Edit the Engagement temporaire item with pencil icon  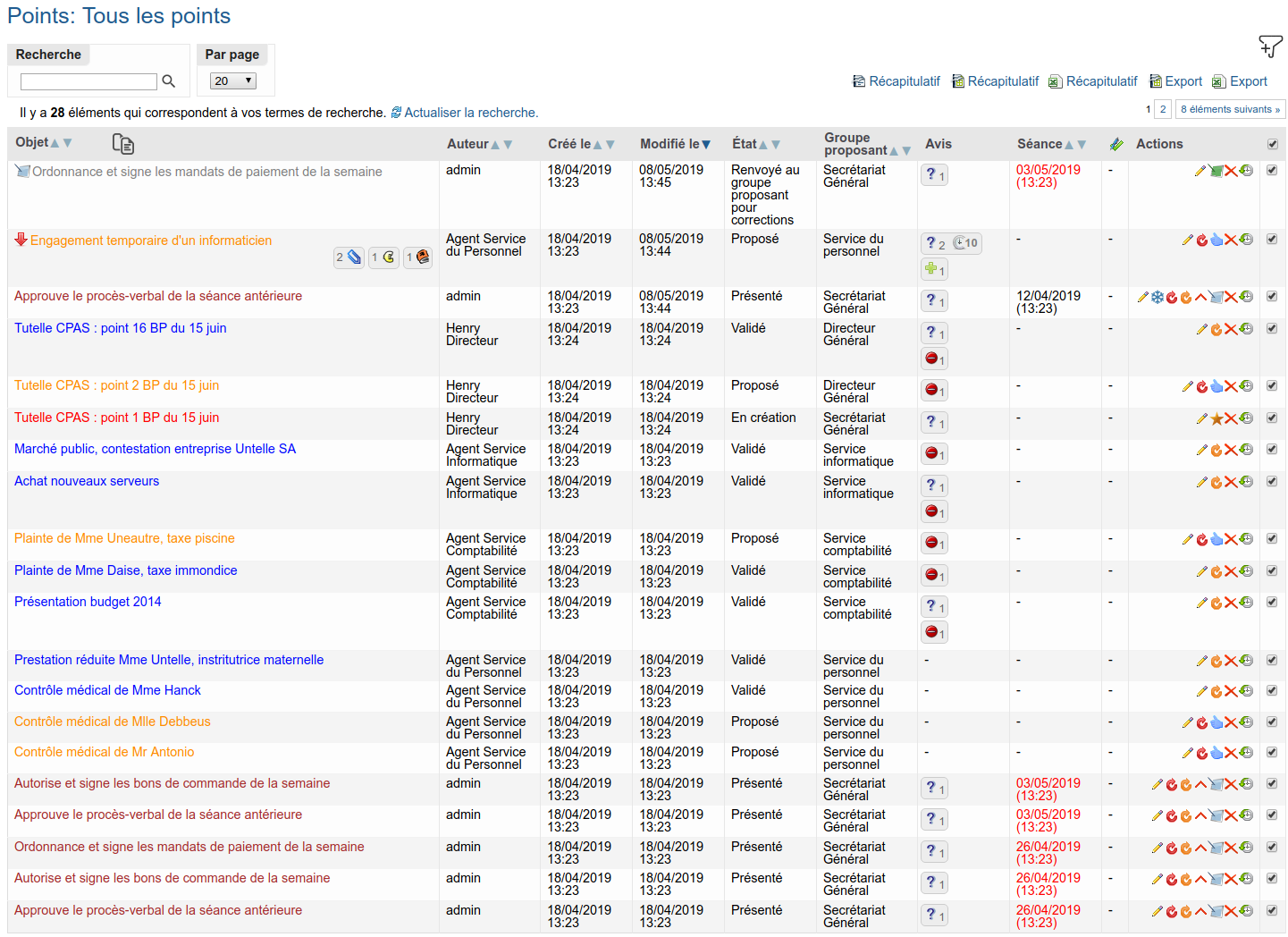click(x=1188, y=240)
